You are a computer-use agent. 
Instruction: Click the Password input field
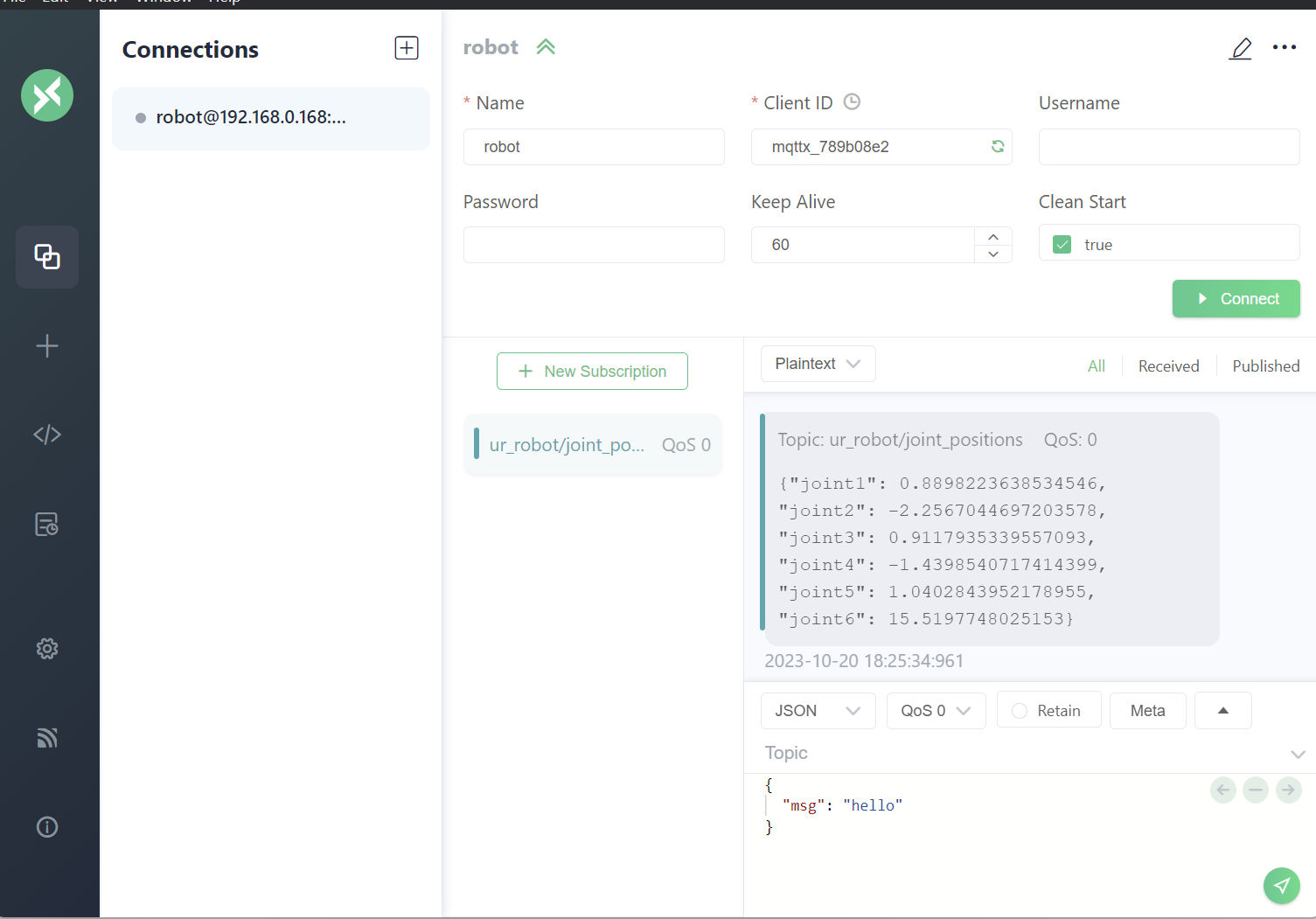[x=594, y=245]
